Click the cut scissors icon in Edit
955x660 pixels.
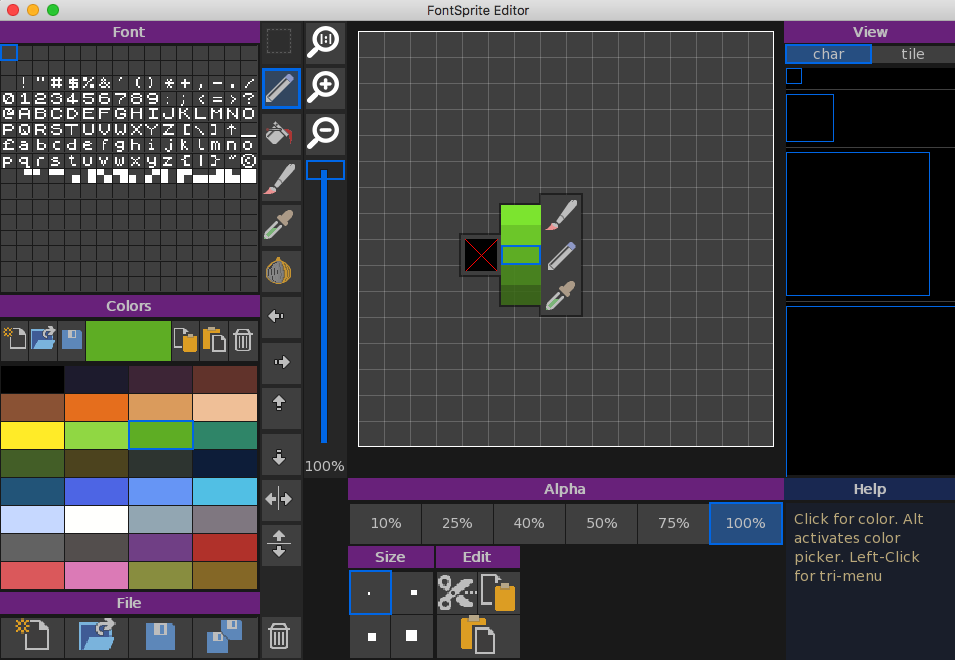tap(456, 593)
